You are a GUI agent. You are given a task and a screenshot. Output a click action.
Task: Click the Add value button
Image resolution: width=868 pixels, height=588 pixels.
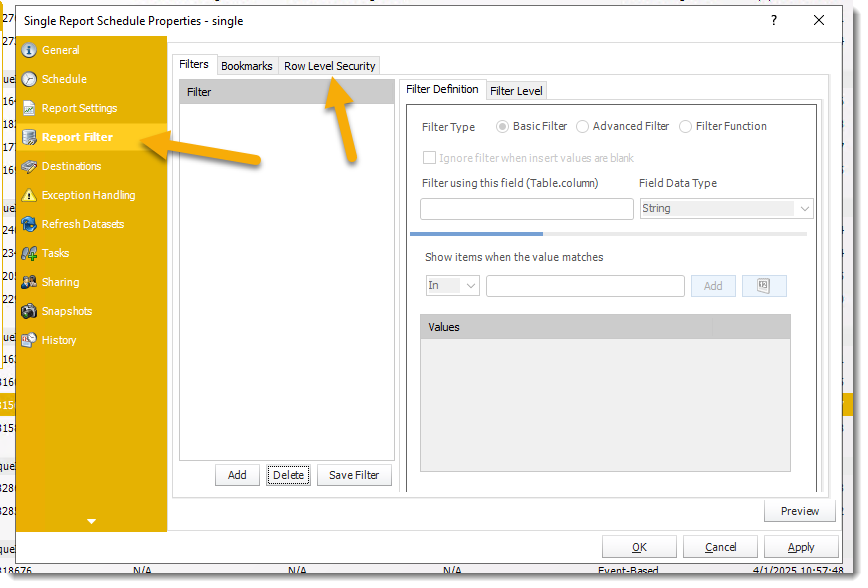713,286
